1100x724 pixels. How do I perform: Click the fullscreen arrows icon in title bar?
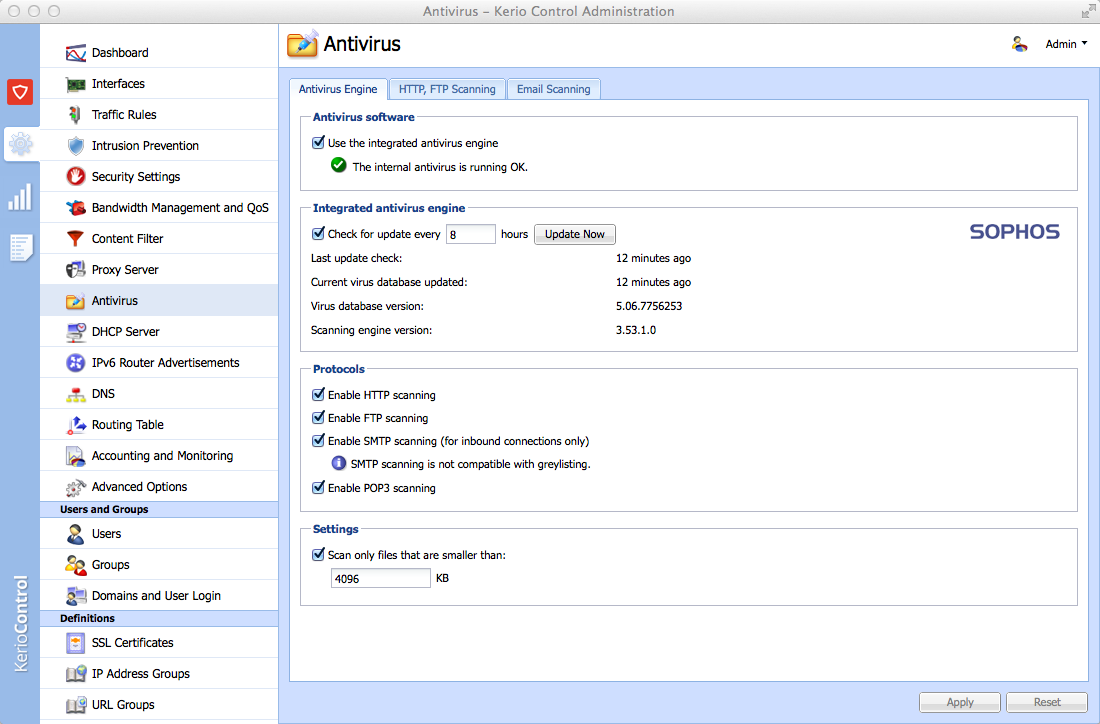tap(1087, 11)
